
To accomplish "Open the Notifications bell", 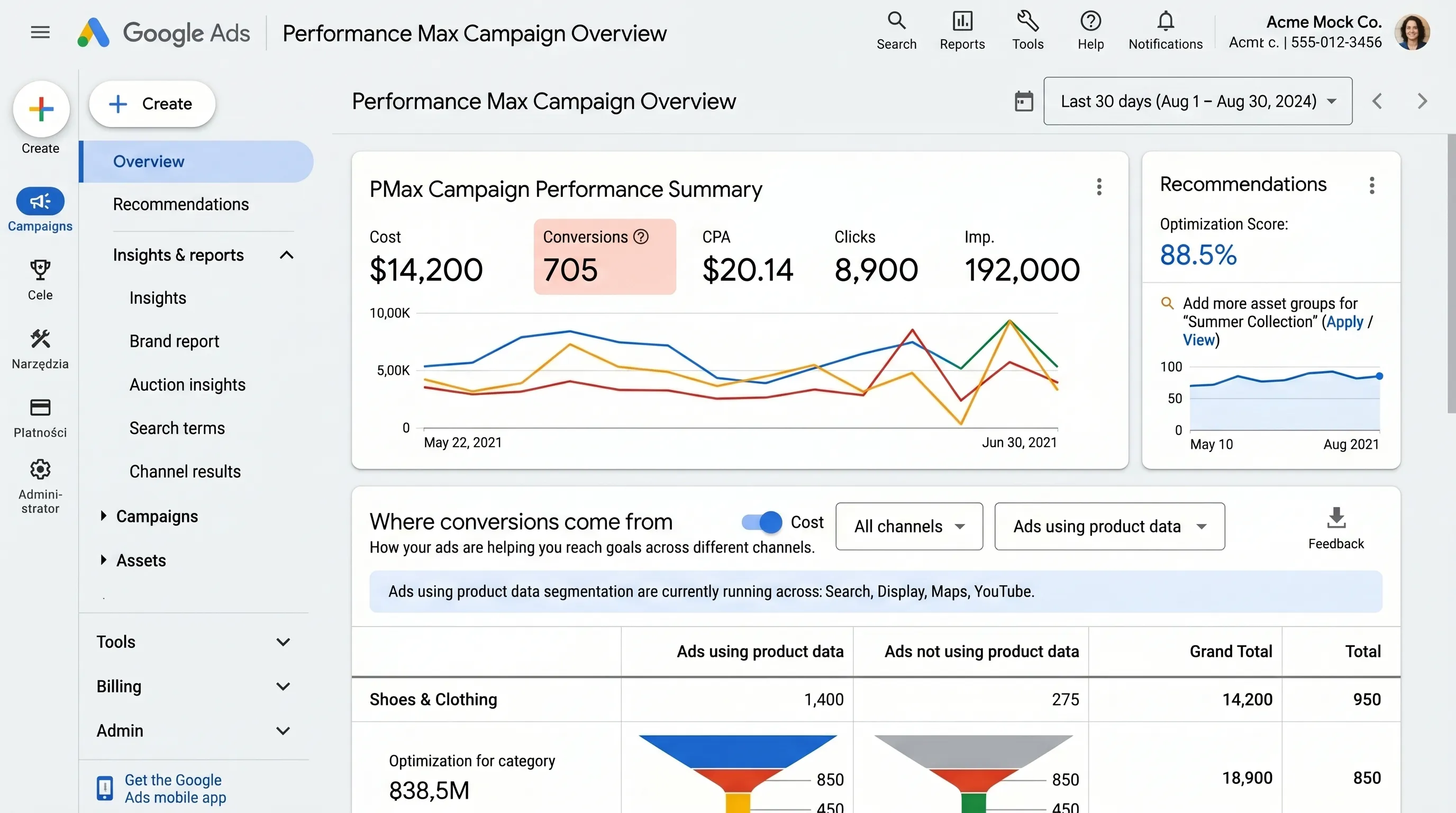I will (x=1166, y=21).
